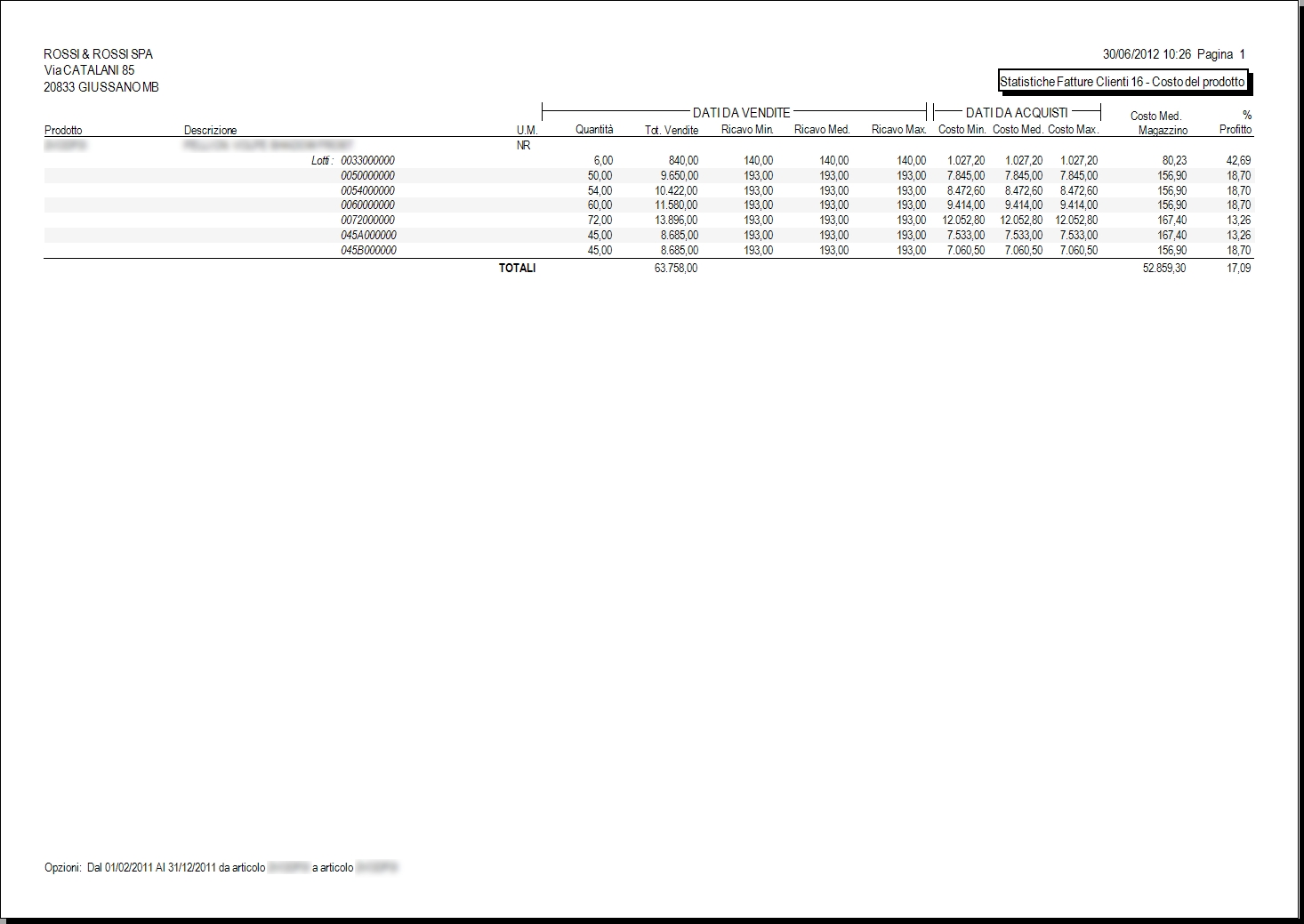
Task: Select lot row 045A000000
Action: tap(648, 236)
